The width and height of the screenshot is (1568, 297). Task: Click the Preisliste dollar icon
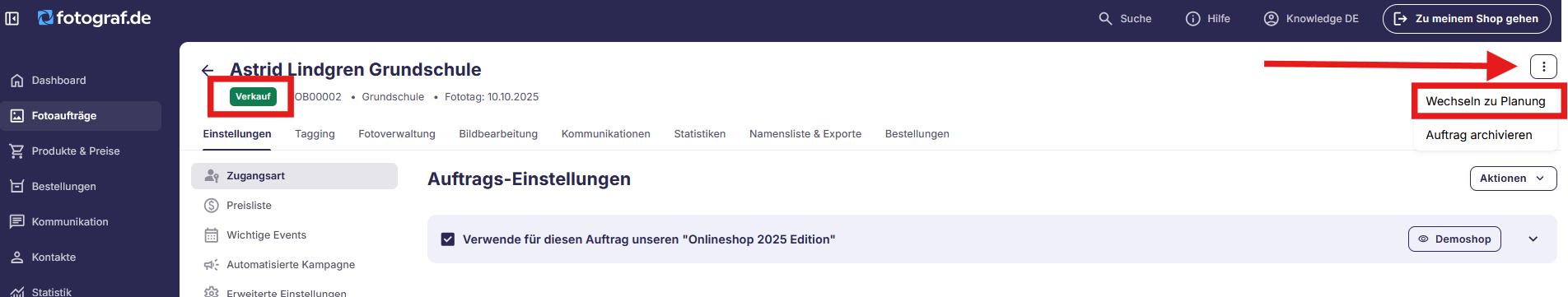pos(212,206)
